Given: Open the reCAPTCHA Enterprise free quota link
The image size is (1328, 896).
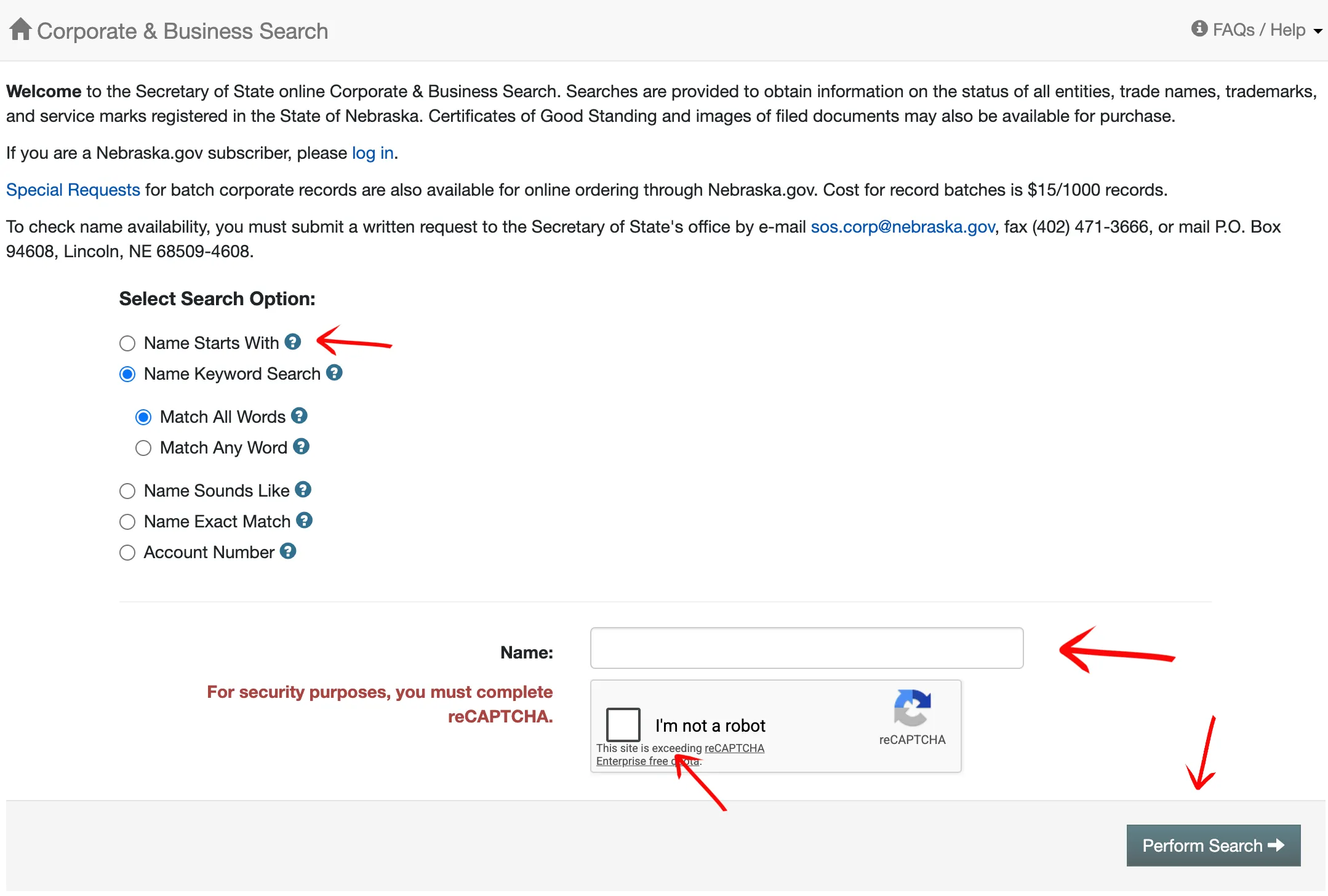Looking at the screenshot, I should click(680, 754).
